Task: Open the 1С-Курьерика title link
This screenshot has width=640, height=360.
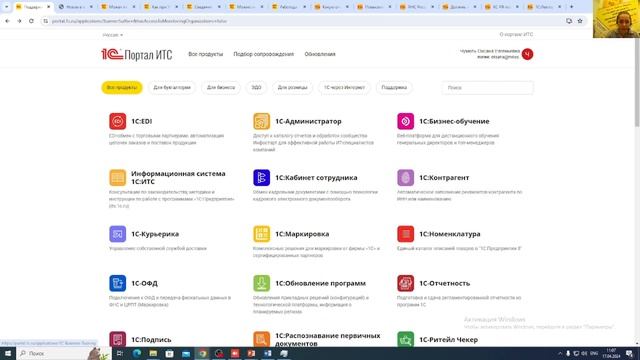Action: pos(155,234)
